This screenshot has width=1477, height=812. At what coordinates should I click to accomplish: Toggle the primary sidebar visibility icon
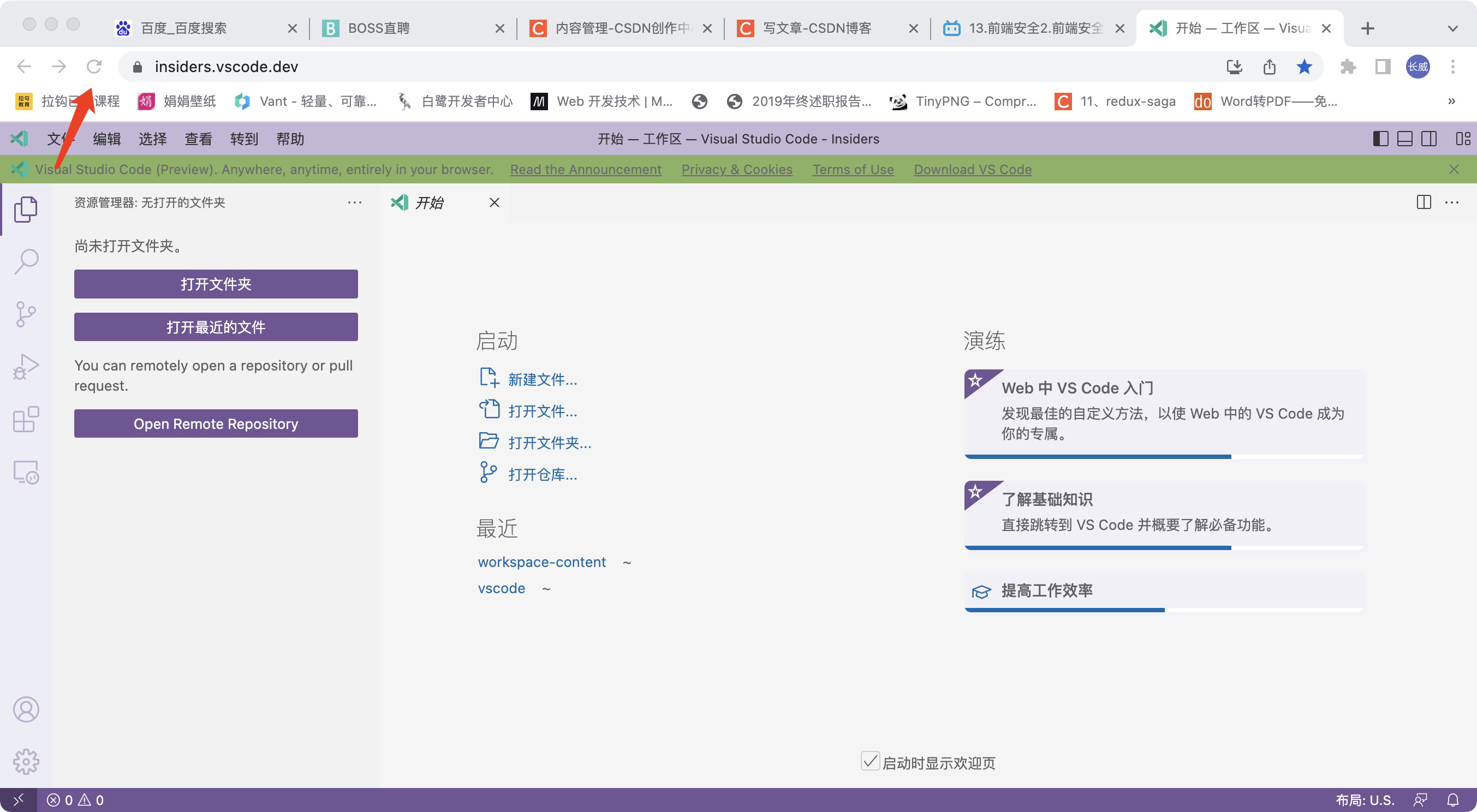[1380, 139]
